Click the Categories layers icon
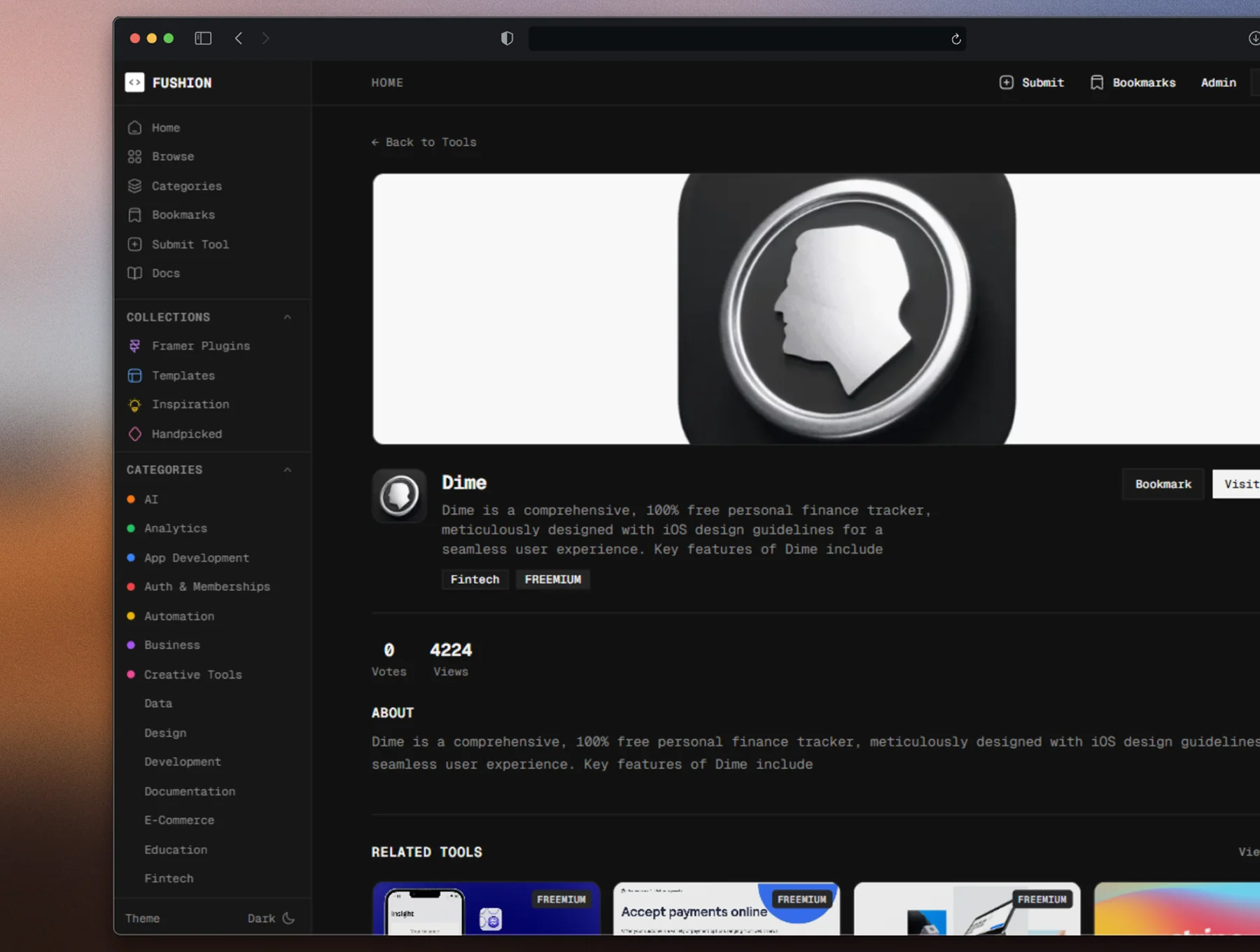The height and width of the screenshot is (952, 1260). click(135, 185)
